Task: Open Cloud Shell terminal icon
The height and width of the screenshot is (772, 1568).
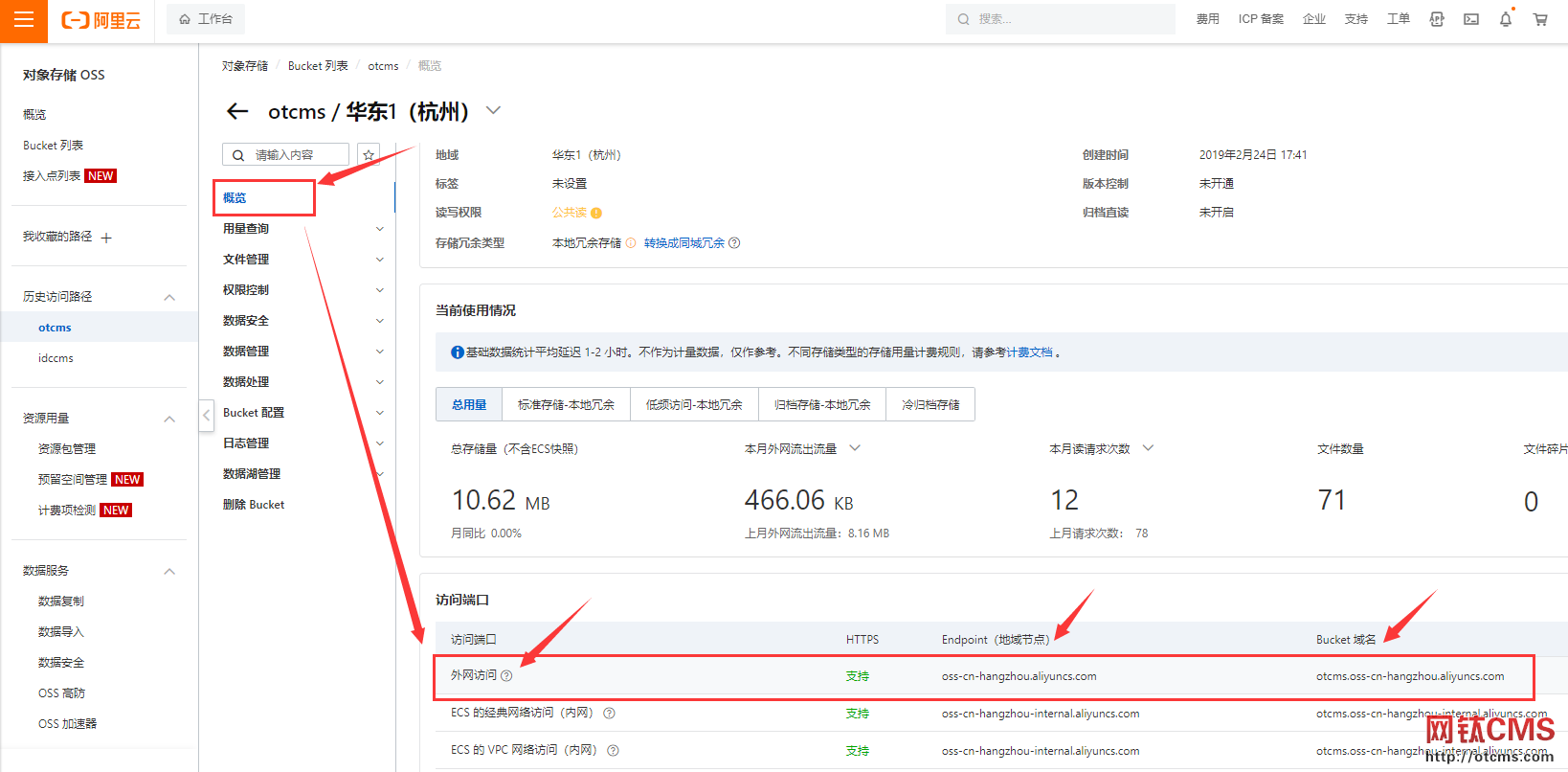Action: coord(1471,19)
